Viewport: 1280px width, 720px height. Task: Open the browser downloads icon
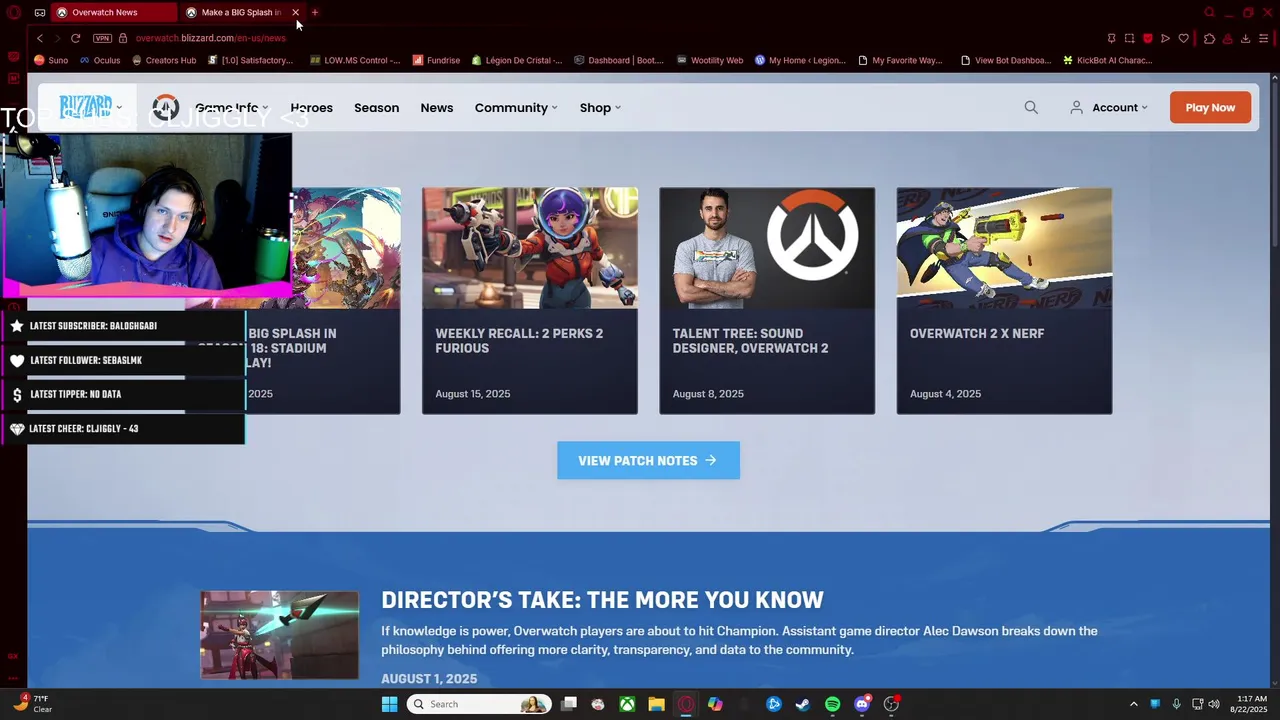pos(1245,38)
